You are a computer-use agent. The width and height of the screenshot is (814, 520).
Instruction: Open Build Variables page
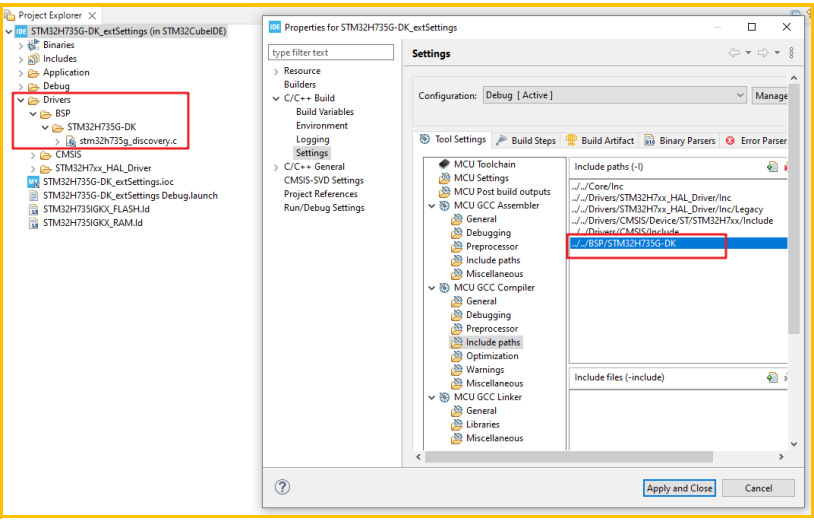click(325, 112)
